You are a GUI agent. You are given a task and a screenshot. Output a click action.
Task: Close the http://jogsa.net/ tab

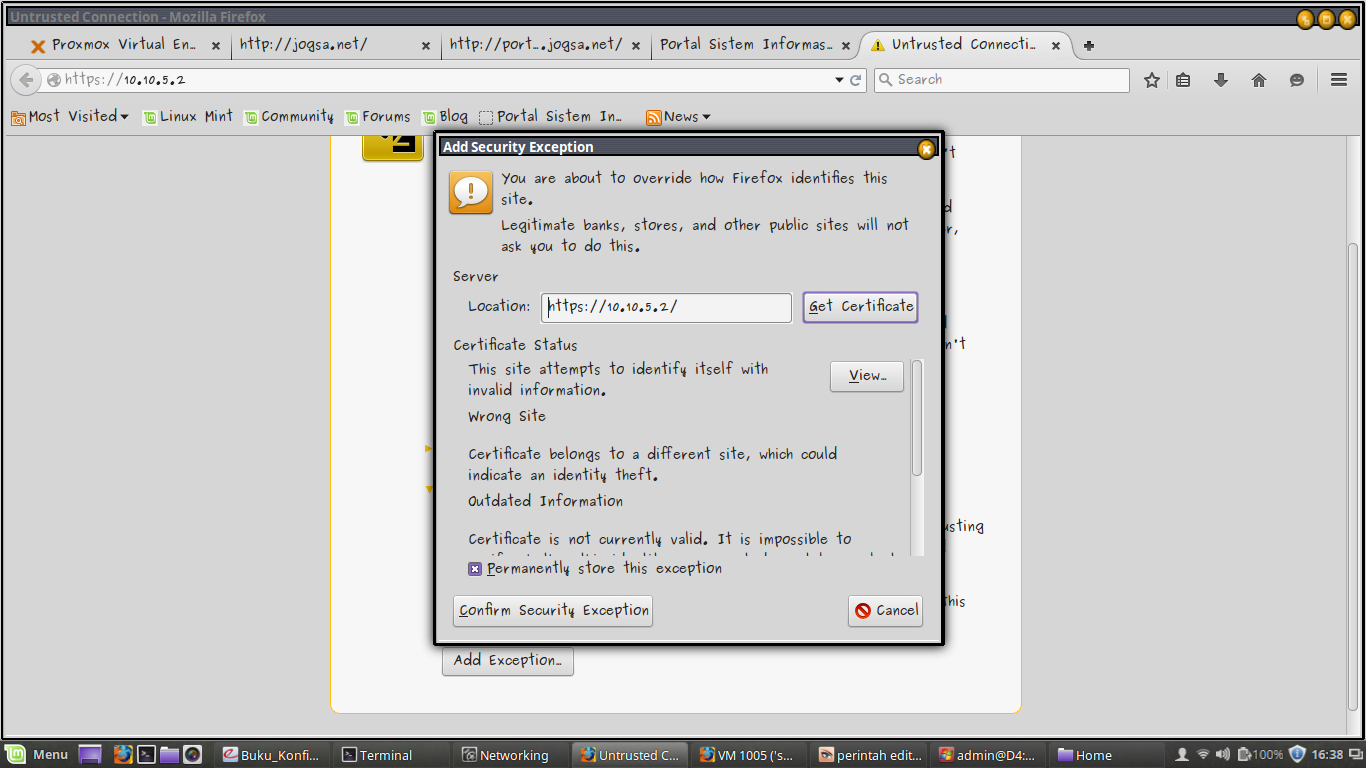point(426,45)
